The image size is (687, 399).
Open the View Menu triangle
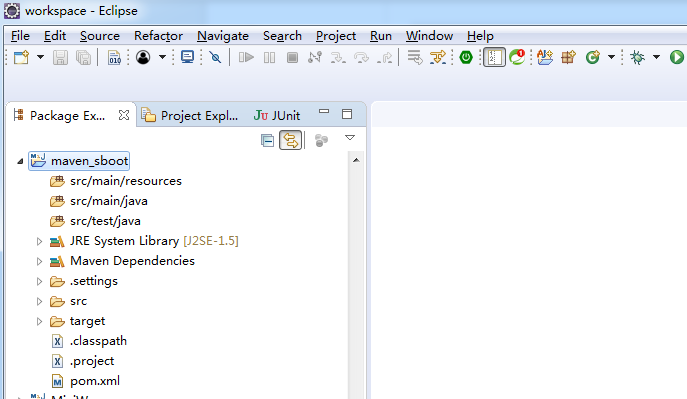[350, 138]
